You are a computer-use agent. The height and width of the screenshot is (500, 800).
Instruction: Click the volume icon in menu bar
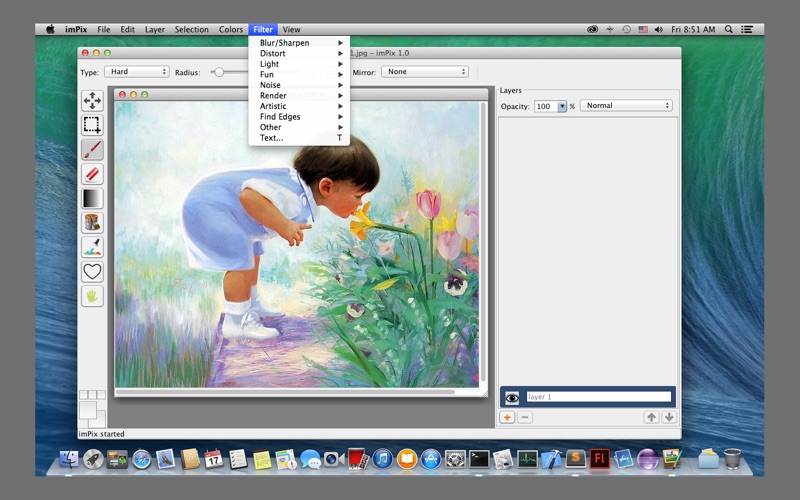click(659, 30)
